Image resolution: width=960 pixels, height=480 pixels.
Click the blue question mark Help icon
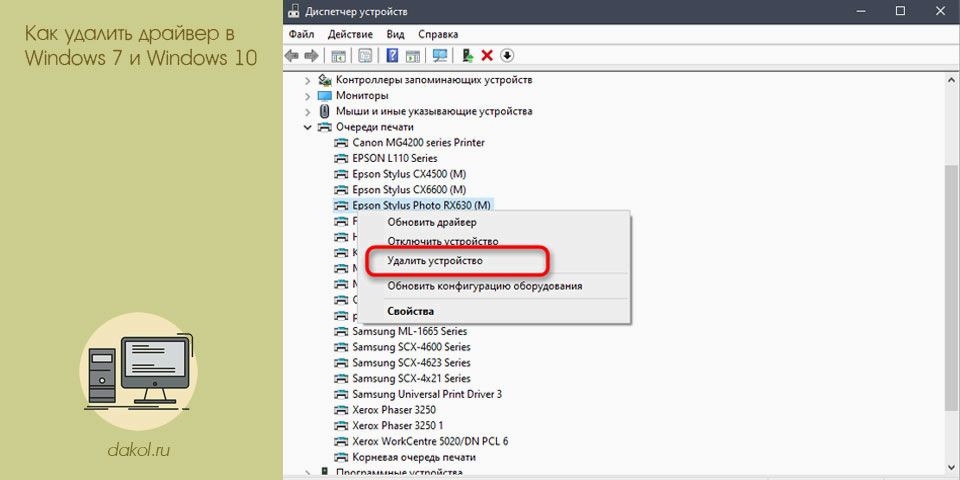pyautogui.click(x=393, y=56)
